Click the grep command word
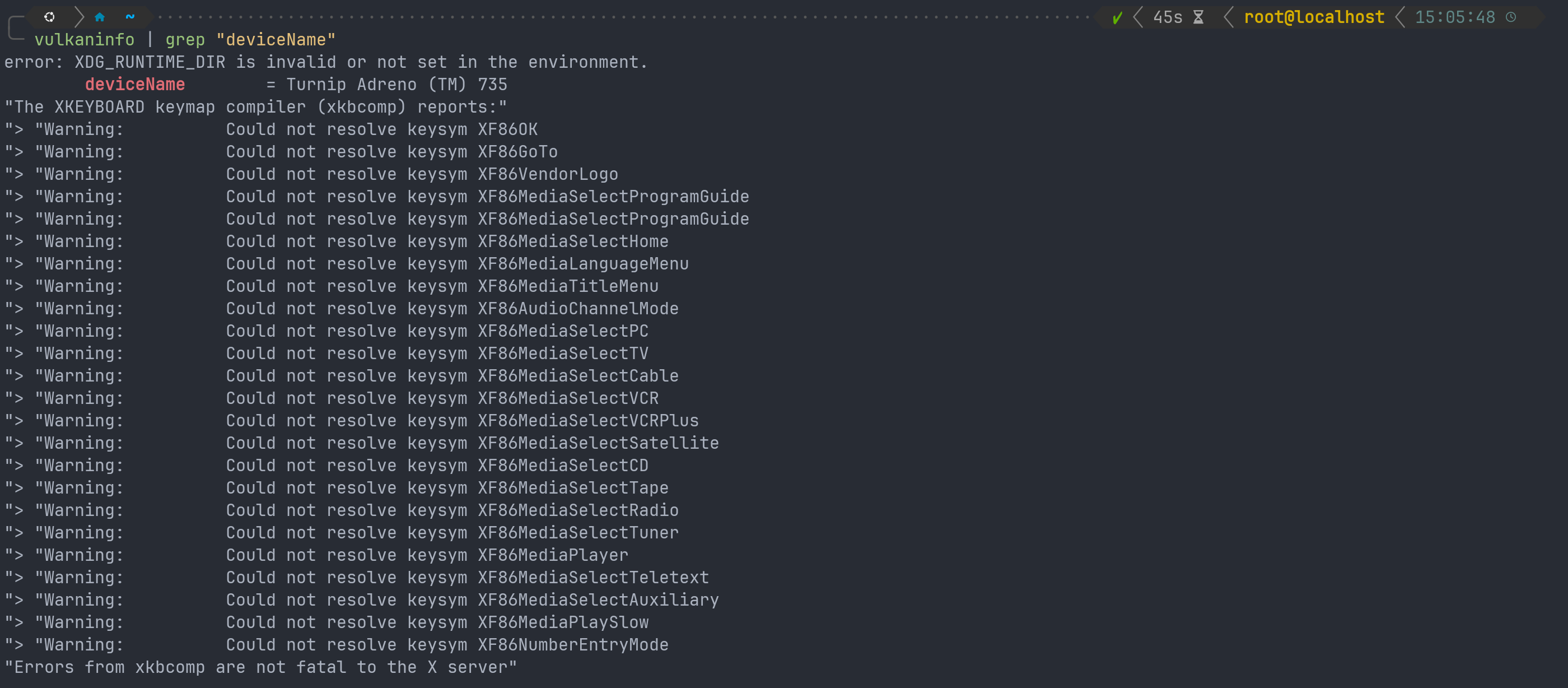Image resolution: width=1568 pixels, height=688 pixels. tap(185, 40)
